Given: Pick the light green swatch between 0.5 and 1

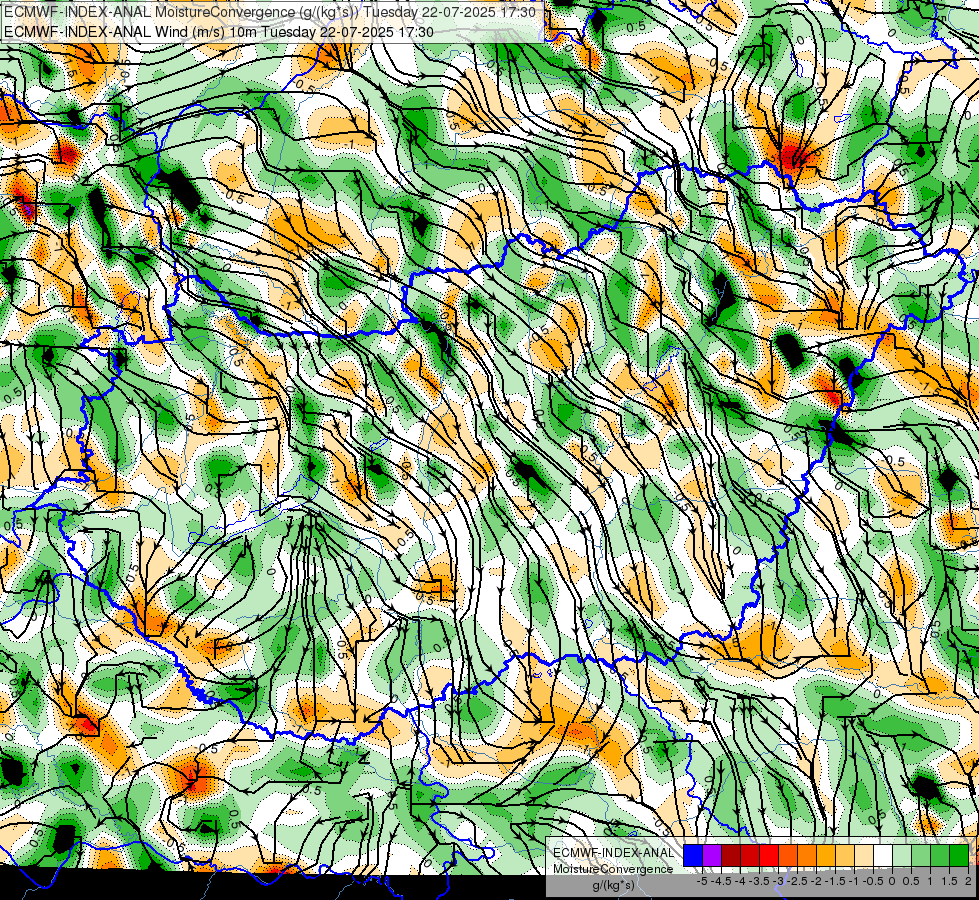Looking at the screenshot, I should 921,855.
